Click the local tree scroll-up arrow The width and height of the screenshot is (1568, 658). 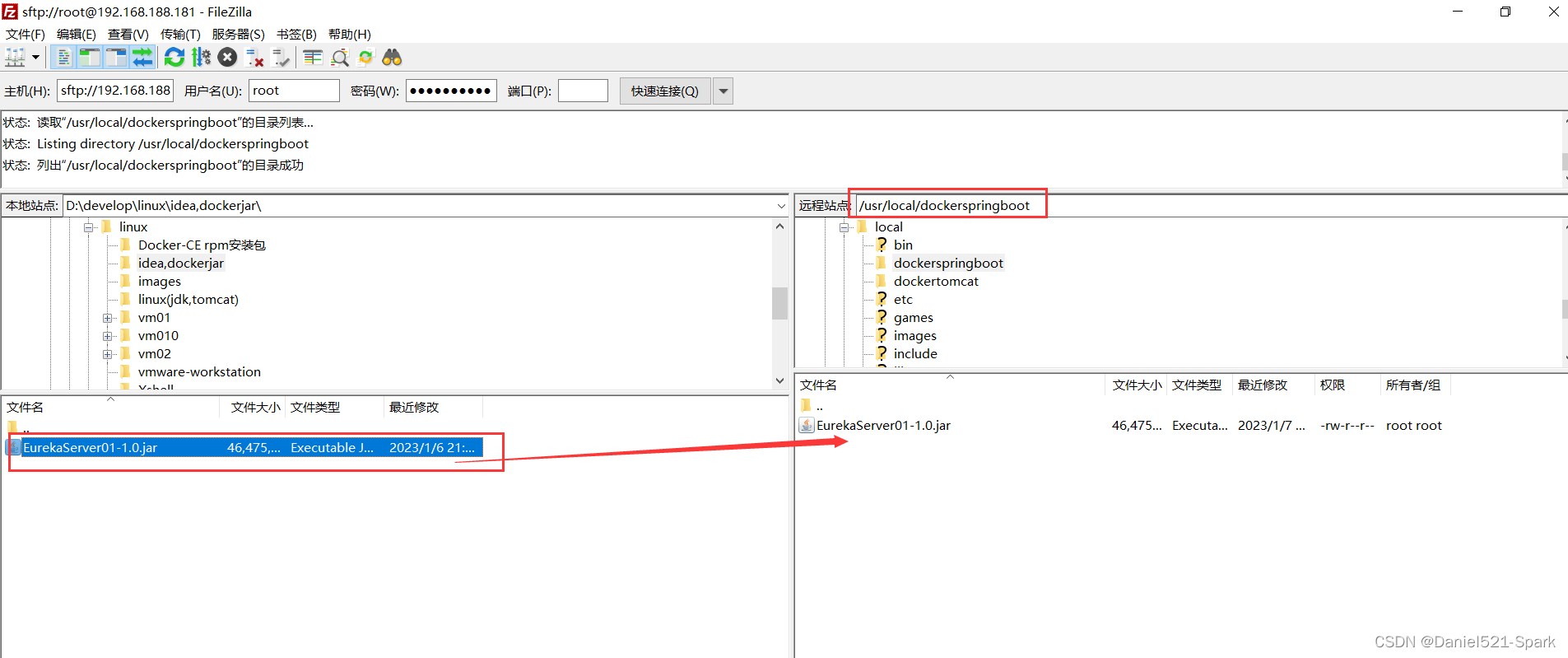point(779,226)
